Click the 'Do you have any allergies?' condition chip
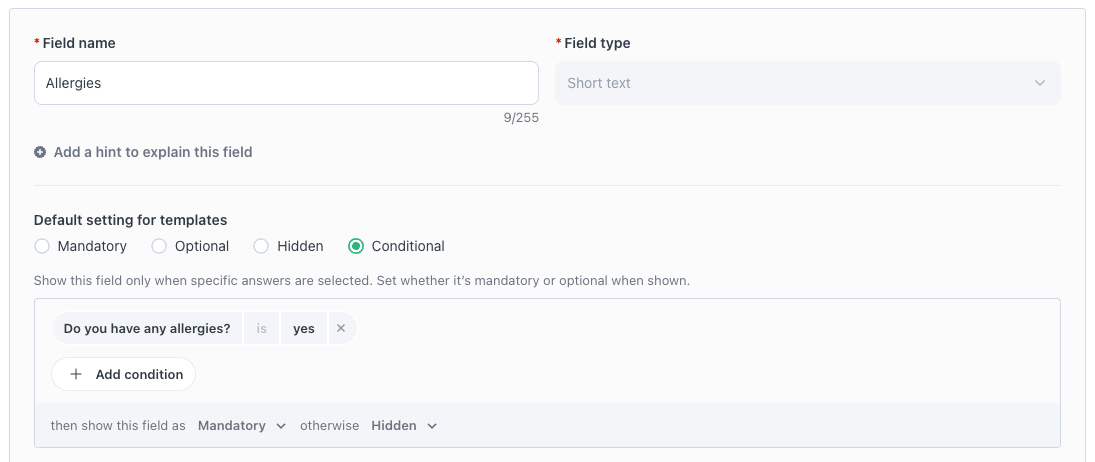 coord(147,328)
